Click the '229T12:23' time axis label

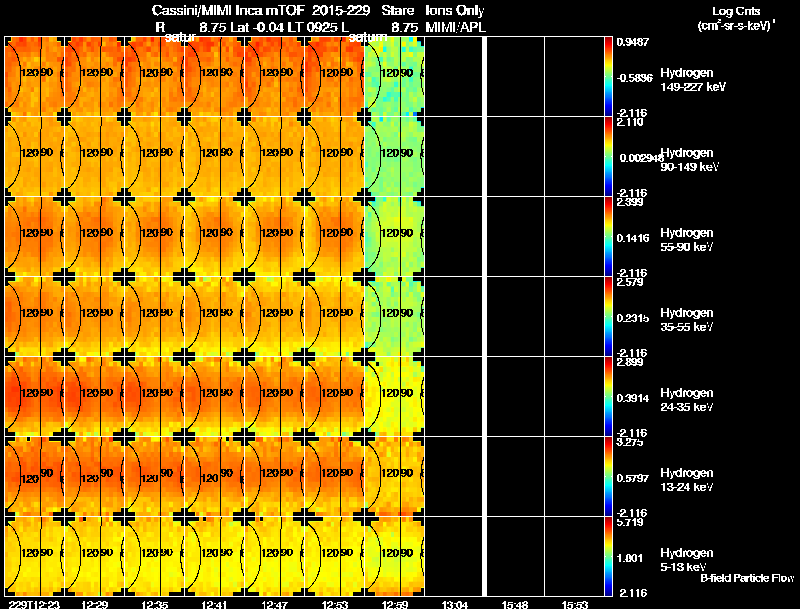coord(34,604)
